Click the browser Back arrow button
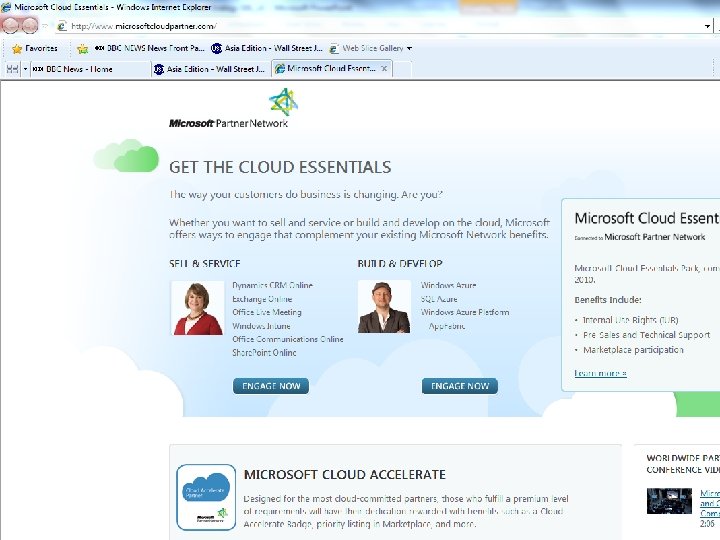The width and height of the screenshot is (720, 540). (11, 25)
